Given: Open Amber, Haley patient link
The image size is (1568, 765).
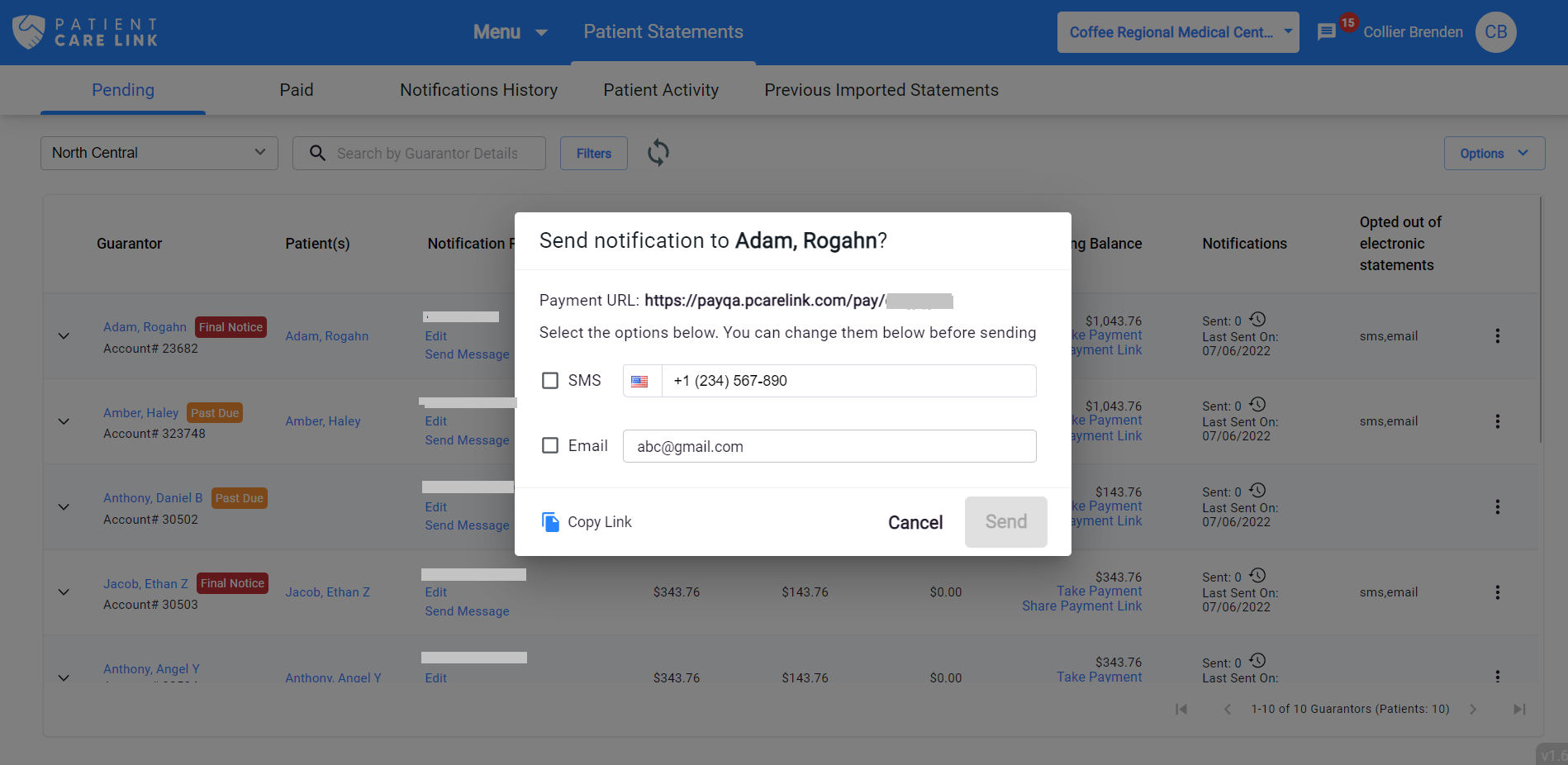Looking at the screenshot, I should point(323,421).
